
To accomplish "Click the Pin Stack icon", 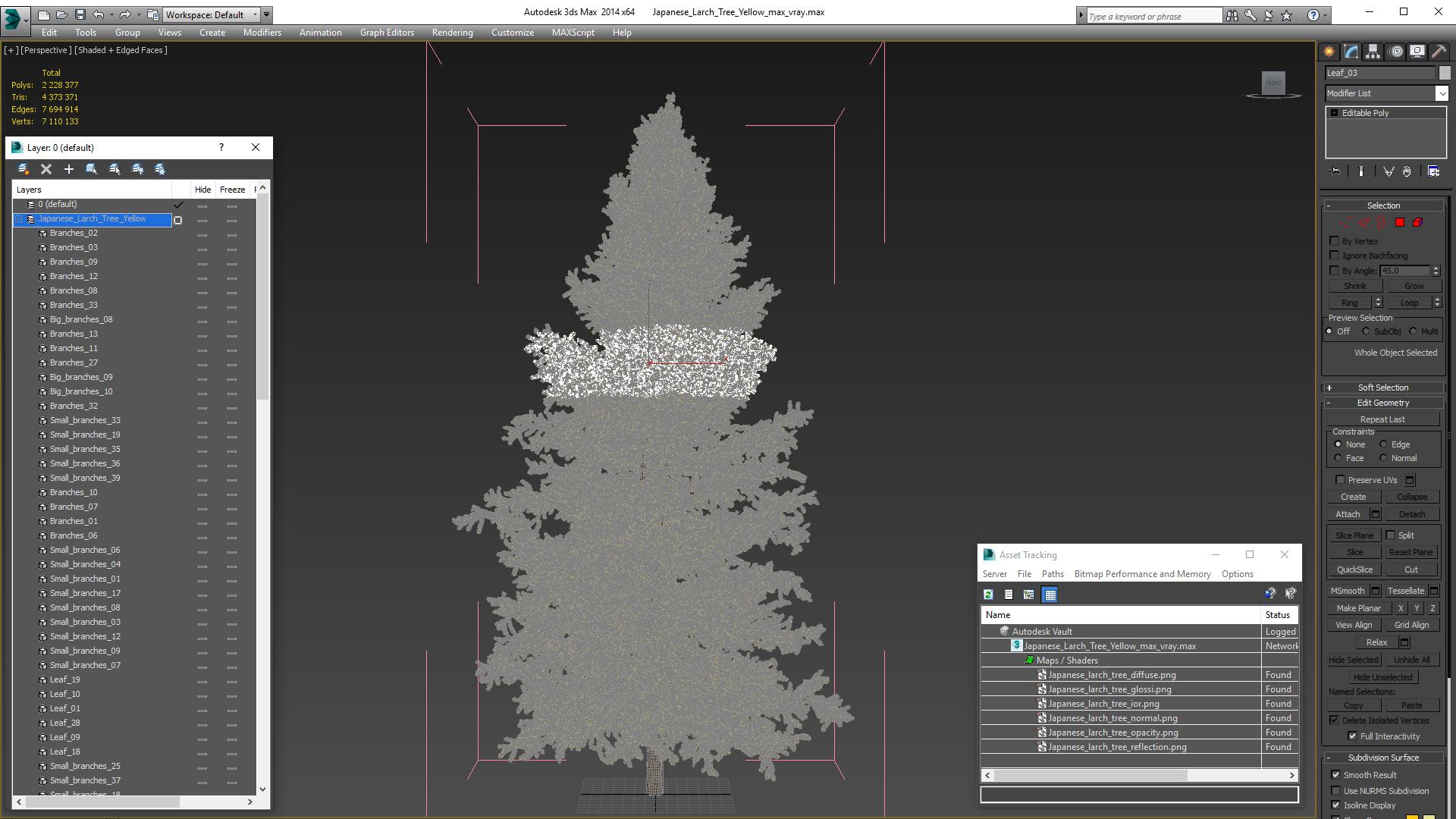I will coord(1335,171).
